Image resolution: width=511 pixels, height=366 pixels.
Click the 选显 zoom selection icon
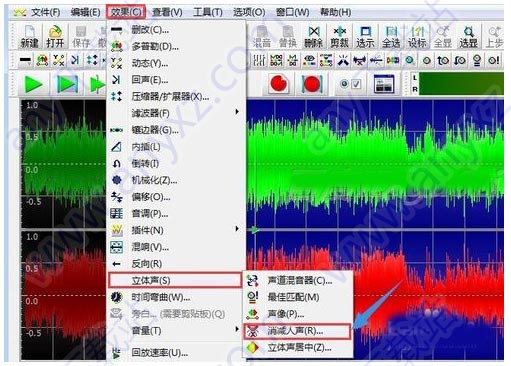[x=469, y=36]
